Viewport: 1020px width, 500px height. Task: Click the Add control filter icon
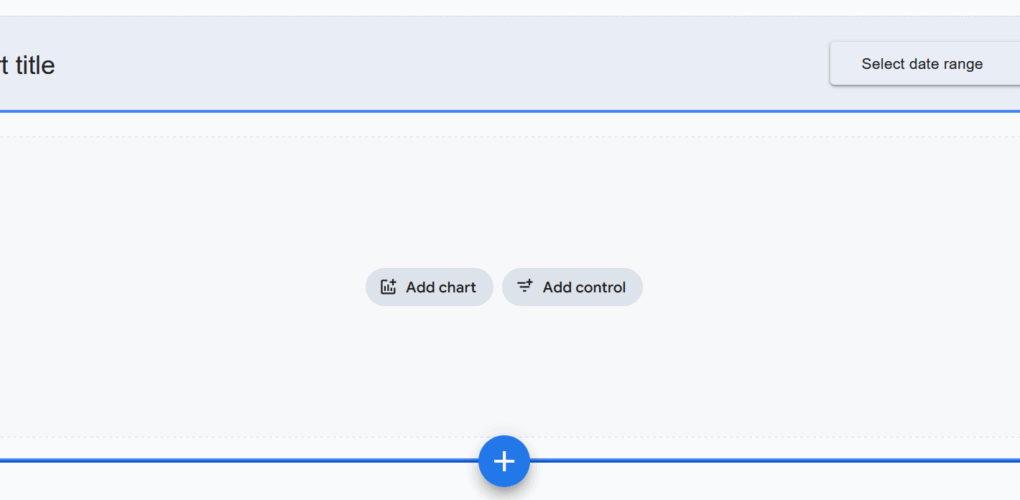click(524, 287)
